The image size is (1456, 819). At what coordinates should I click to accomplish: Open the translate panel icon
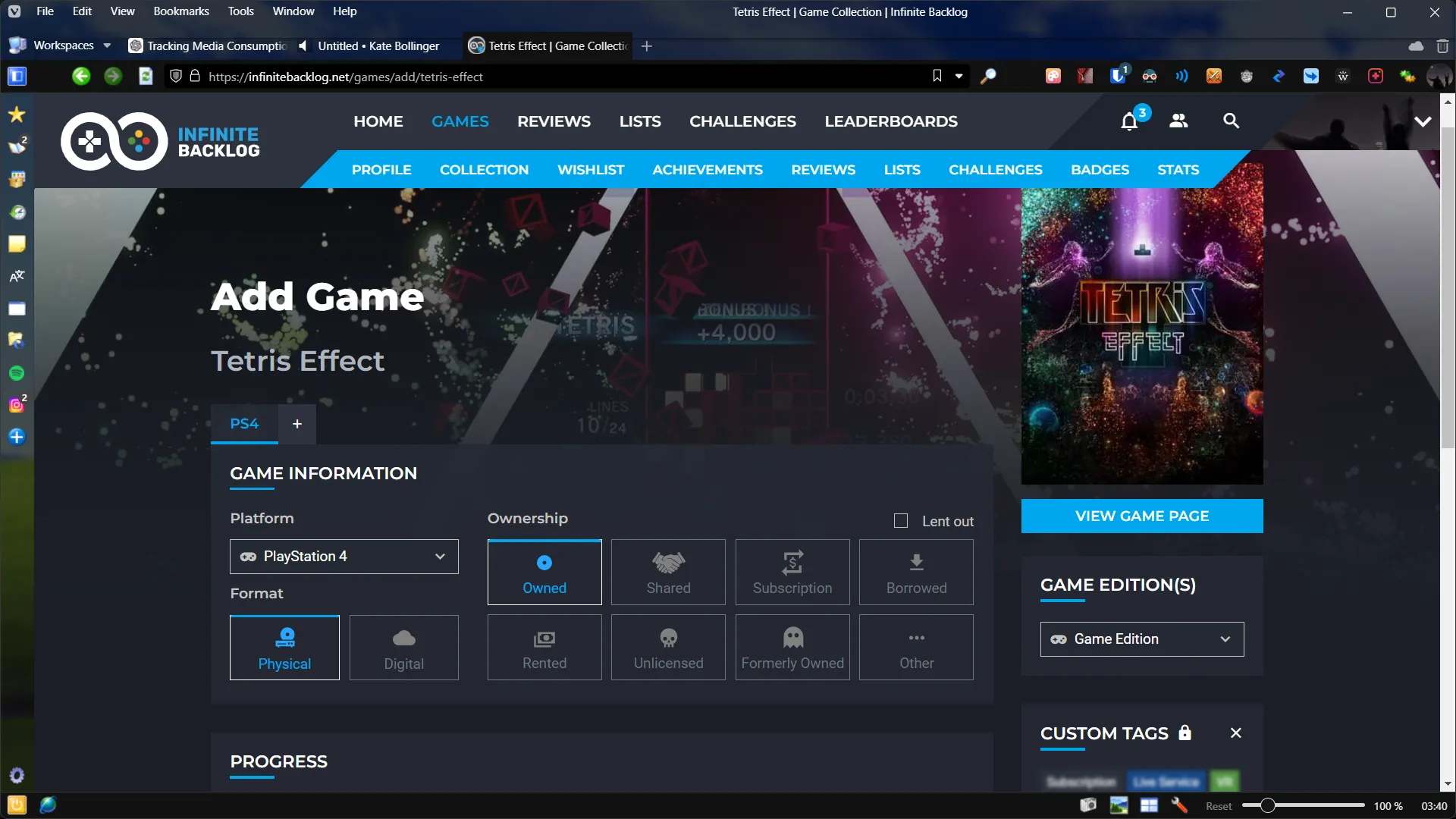click(17, 276)
